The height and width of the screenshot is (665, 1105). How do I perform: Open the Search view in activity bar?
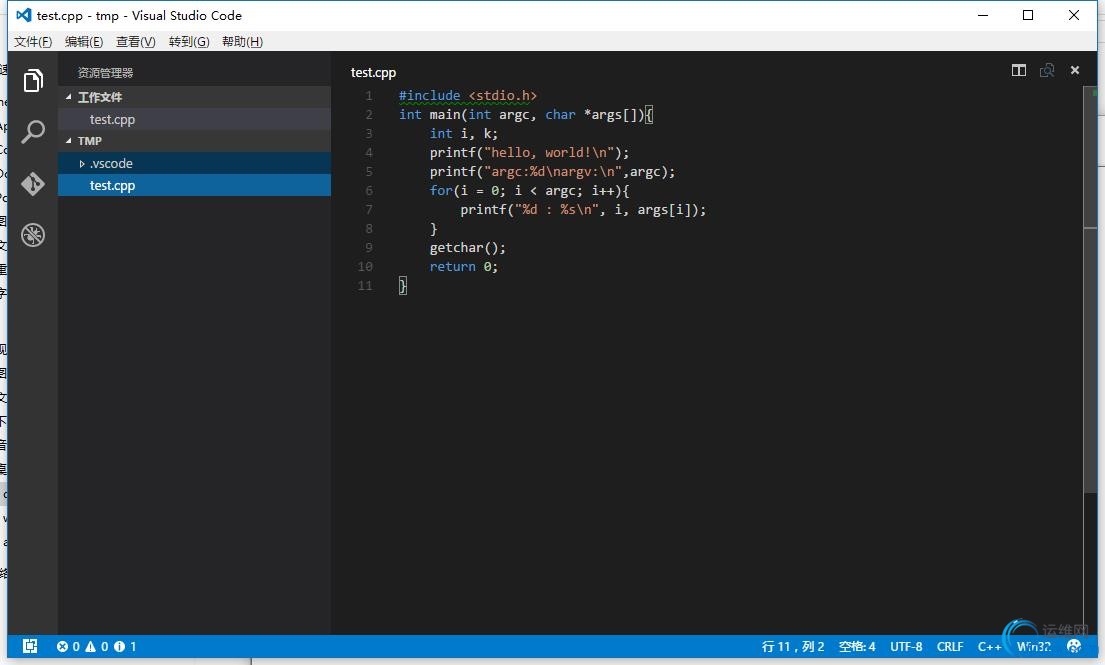[33, 132]
